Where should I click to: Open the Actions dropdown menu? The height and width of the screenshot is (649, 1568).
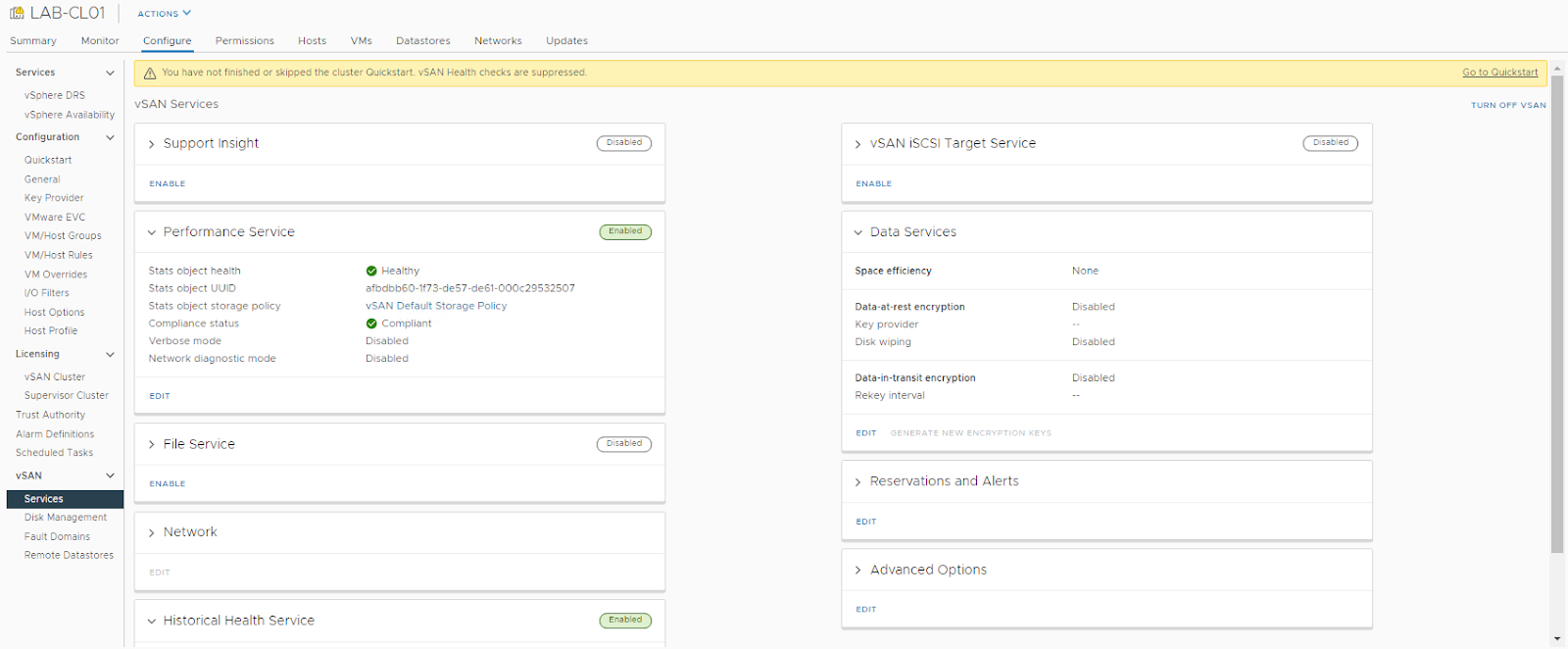click(164, 14)
